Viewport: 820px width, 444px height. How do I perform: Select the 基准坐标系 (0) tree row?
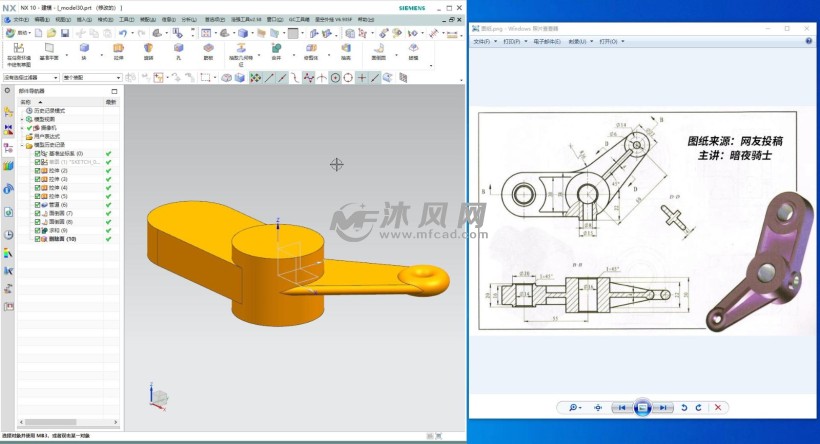[x=65, y=154]
